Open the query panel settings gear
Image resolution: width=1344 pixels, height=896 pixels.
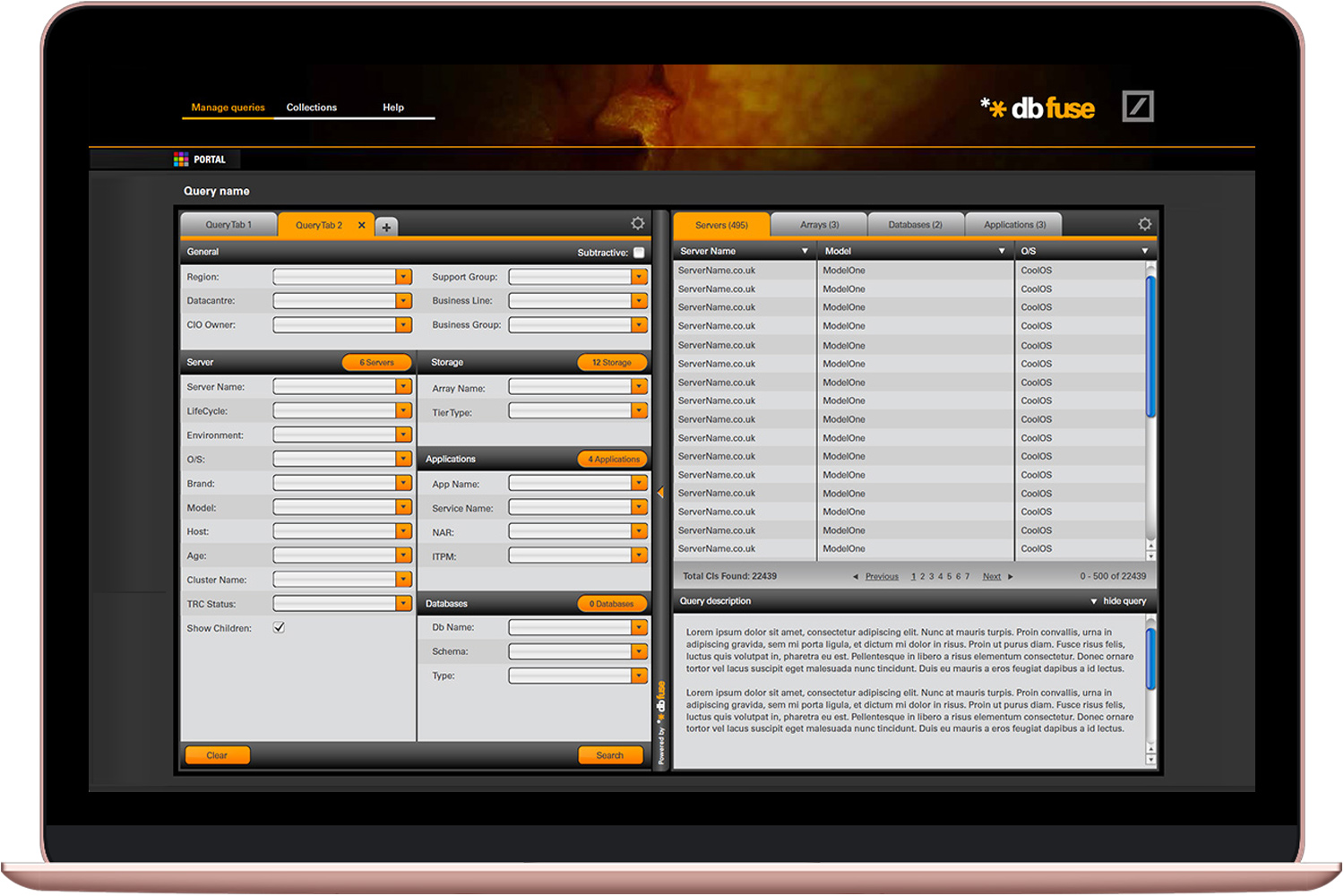tap(638, 223)
